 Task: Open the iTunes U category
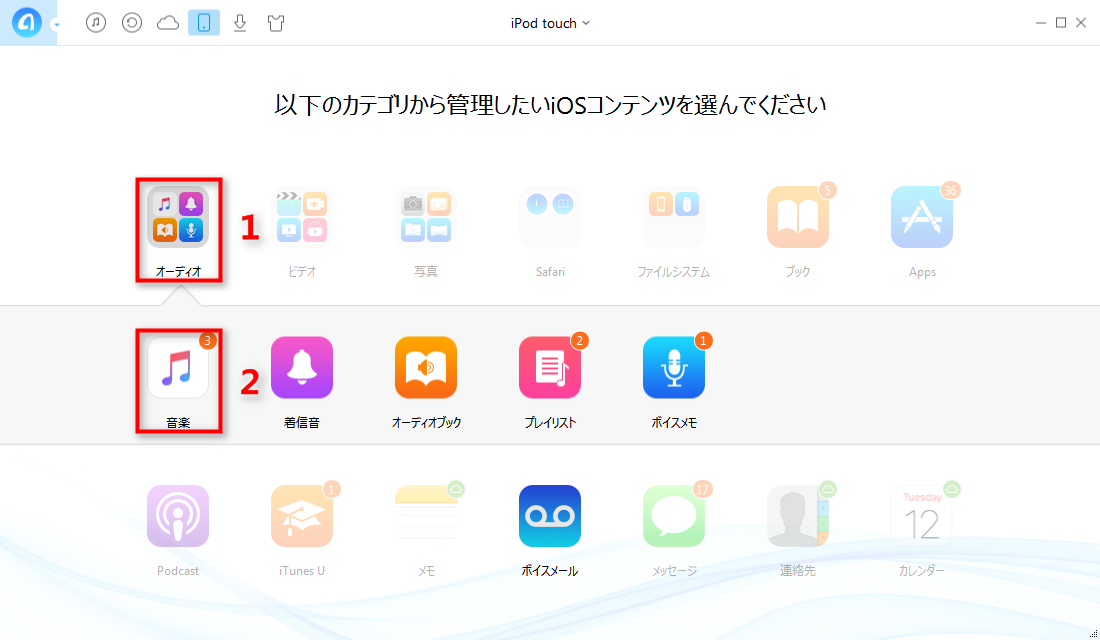coord(302,516)
